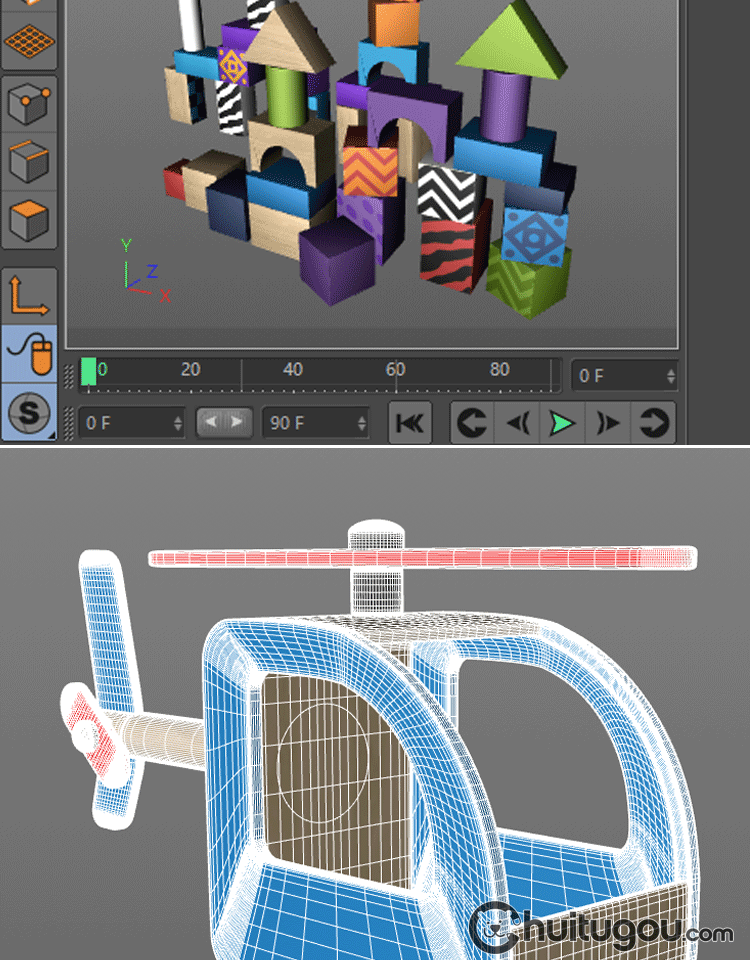This screenshot has width=750, height=960.
Task: Step back to previous frame
Action: pos(517,423)
